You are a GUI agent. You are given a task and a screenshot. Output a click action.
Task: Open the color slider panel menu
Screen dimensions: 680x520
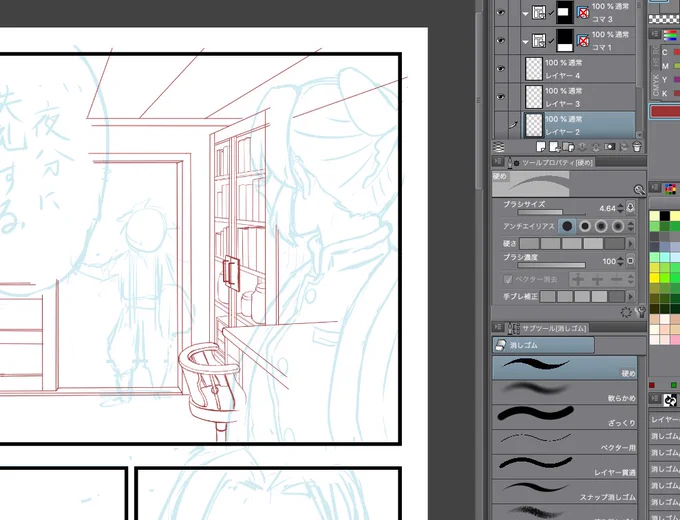click(655, 34)
